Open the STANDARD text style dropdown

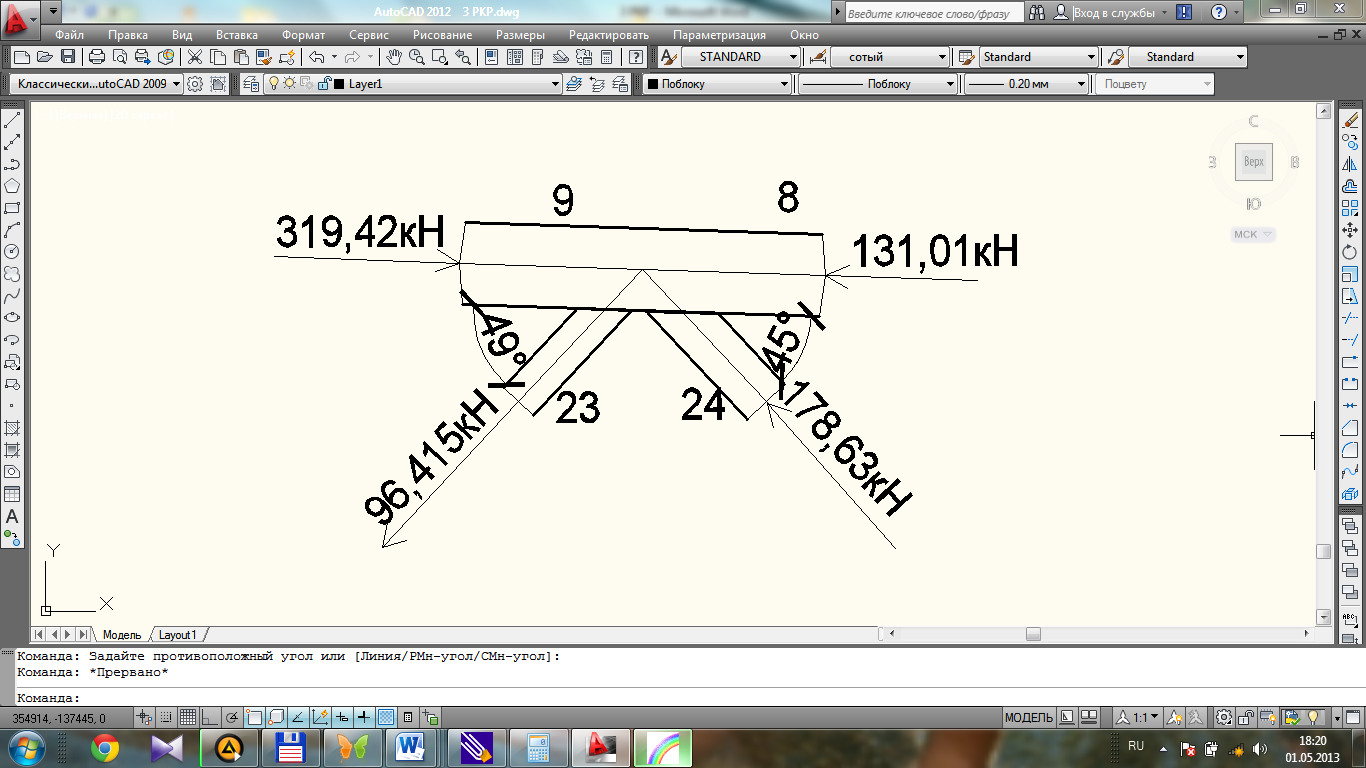[794, 57]
